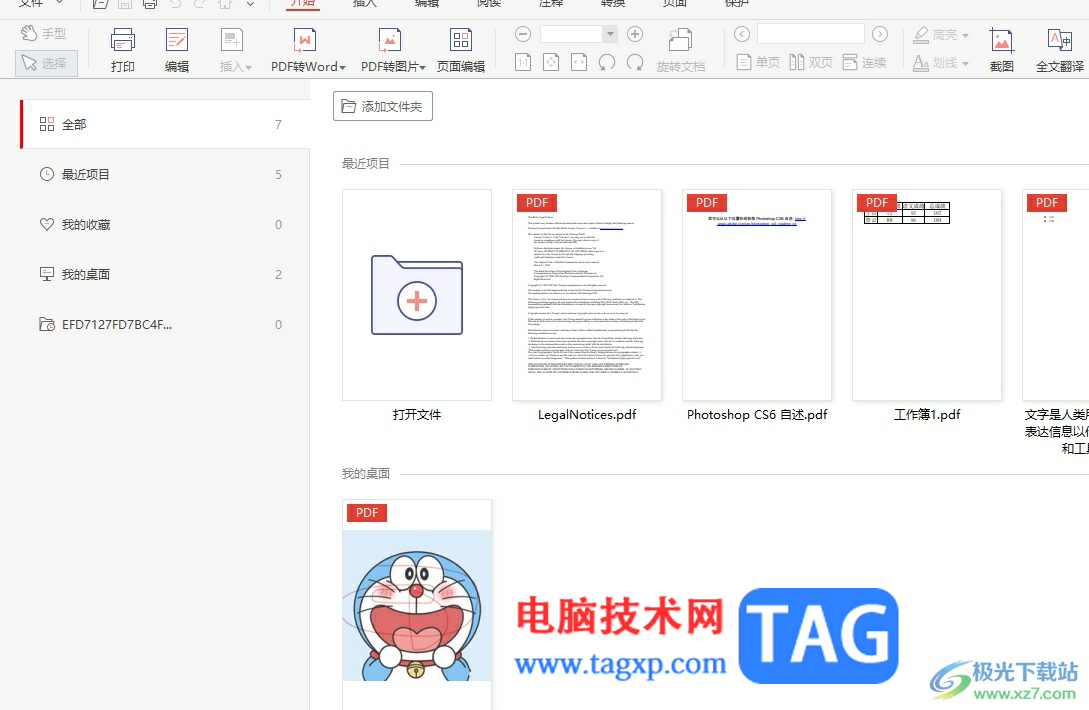Click the heart icon beside 我的收藏
Image resolution: width=1089 pixels, height=710 pixels.
47,224
